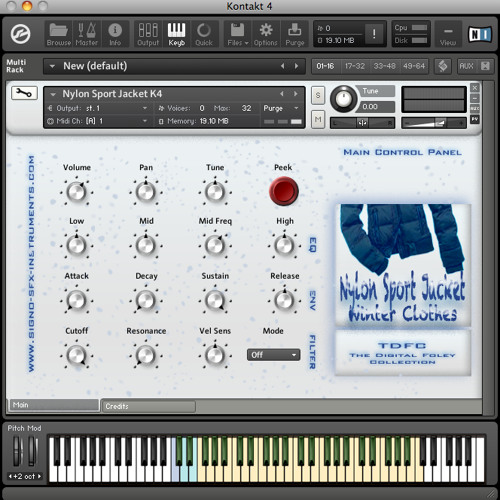Click the Volume knob
This screenshot has height=500, width=500.
click(77, 192)
